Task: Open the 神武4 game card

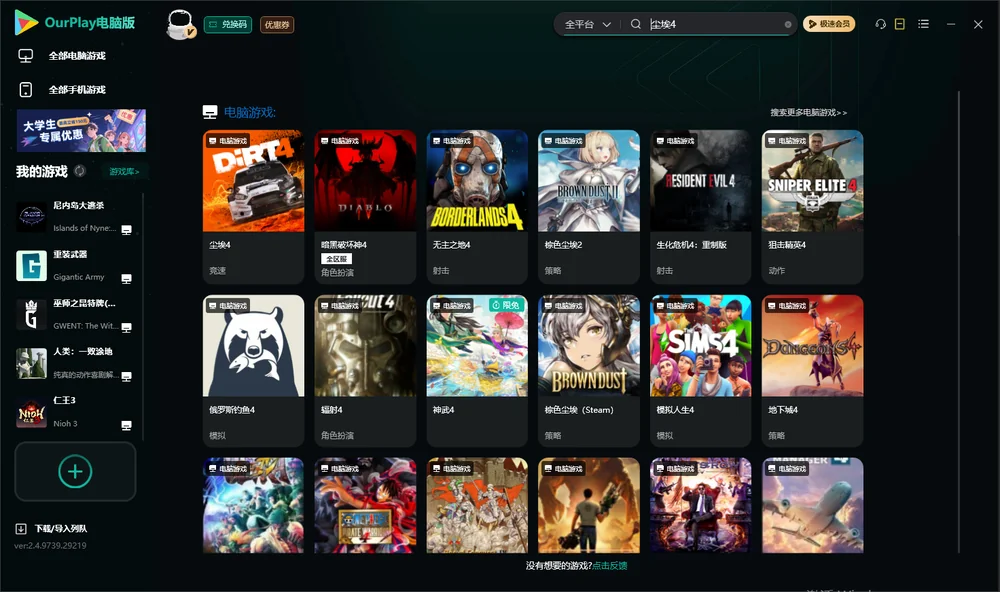Action: click(477, 371)
